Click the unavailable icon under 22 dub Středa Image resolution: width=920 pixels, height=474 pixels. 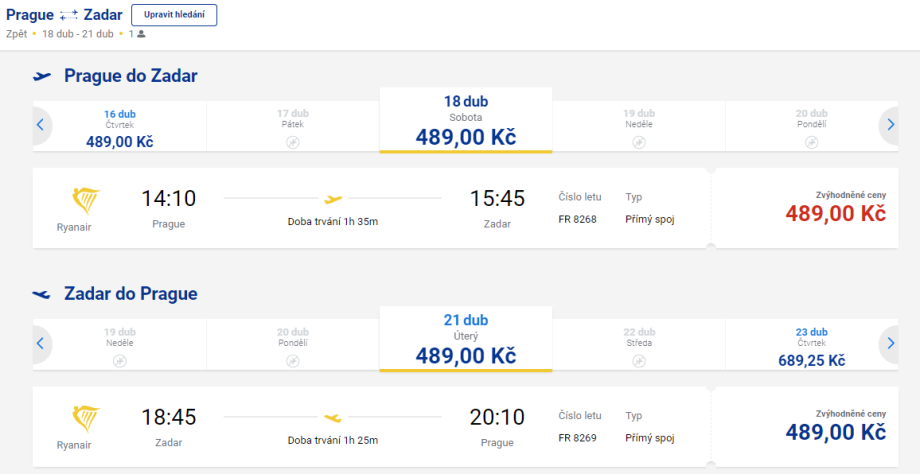[x=638, y=361]
